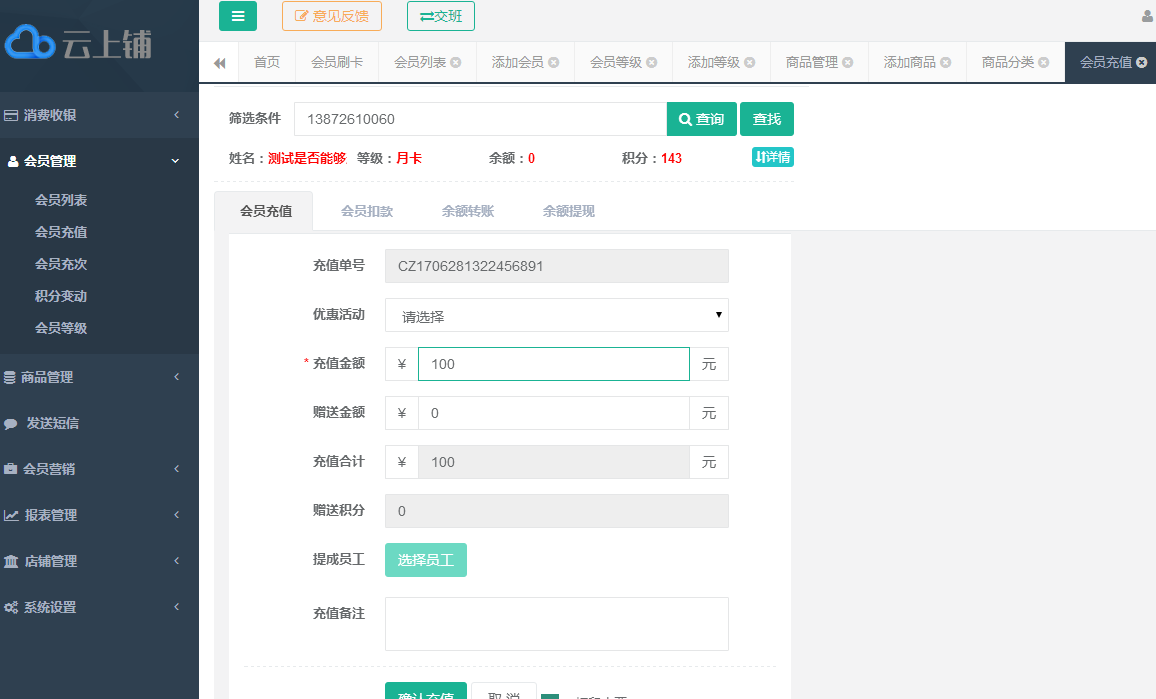
Task: Open the 优惠活动 dropdown
Action: click(x=556, y=315)
